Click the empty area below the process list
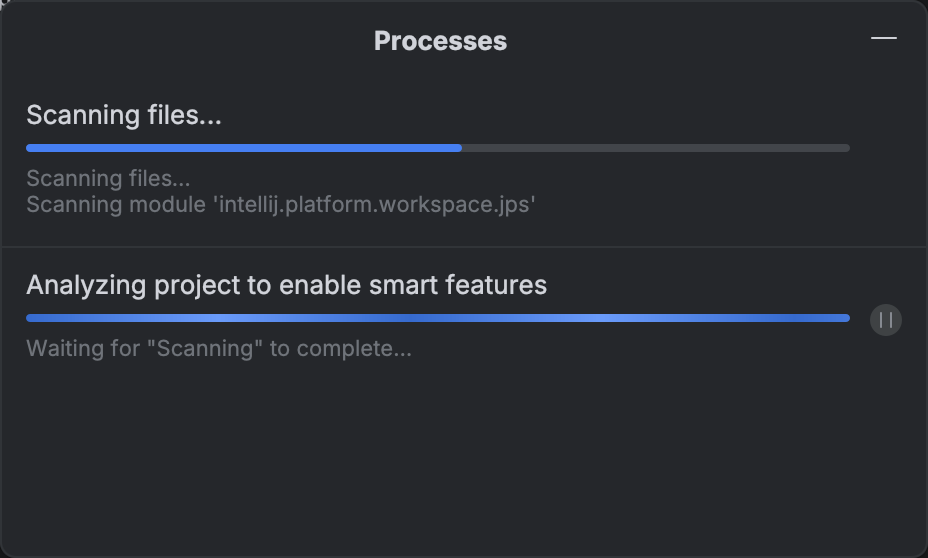Screen dimensions: 928x558 (464, 460)
